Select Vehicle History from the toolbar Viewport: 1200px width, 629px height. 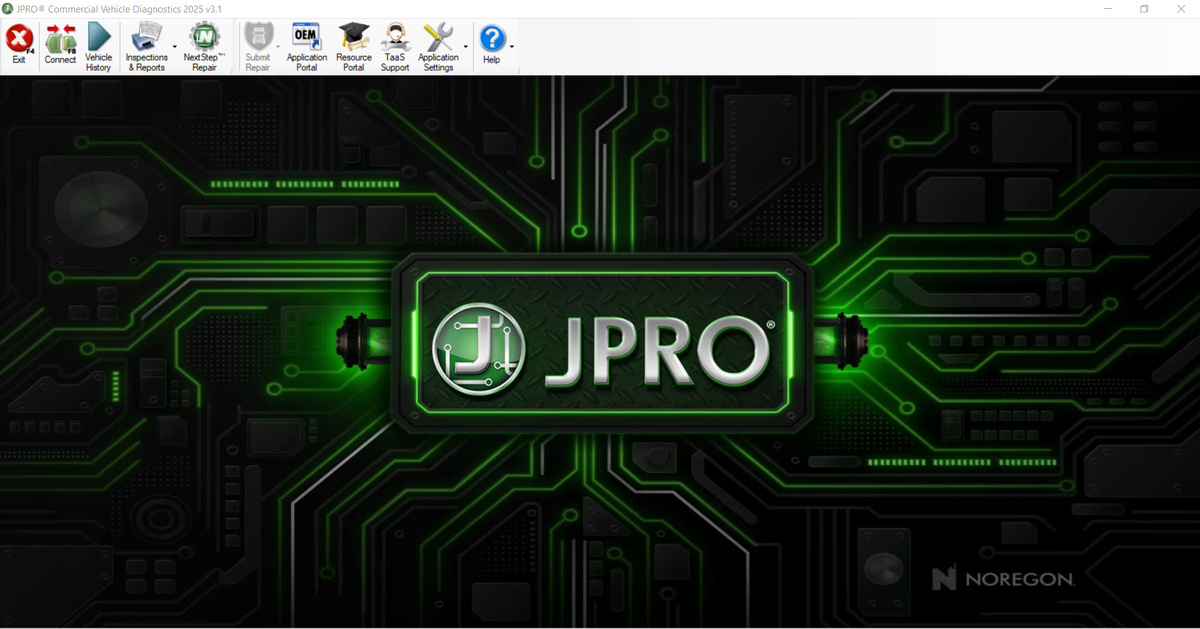pyautogui.click(x=97, y=42)
